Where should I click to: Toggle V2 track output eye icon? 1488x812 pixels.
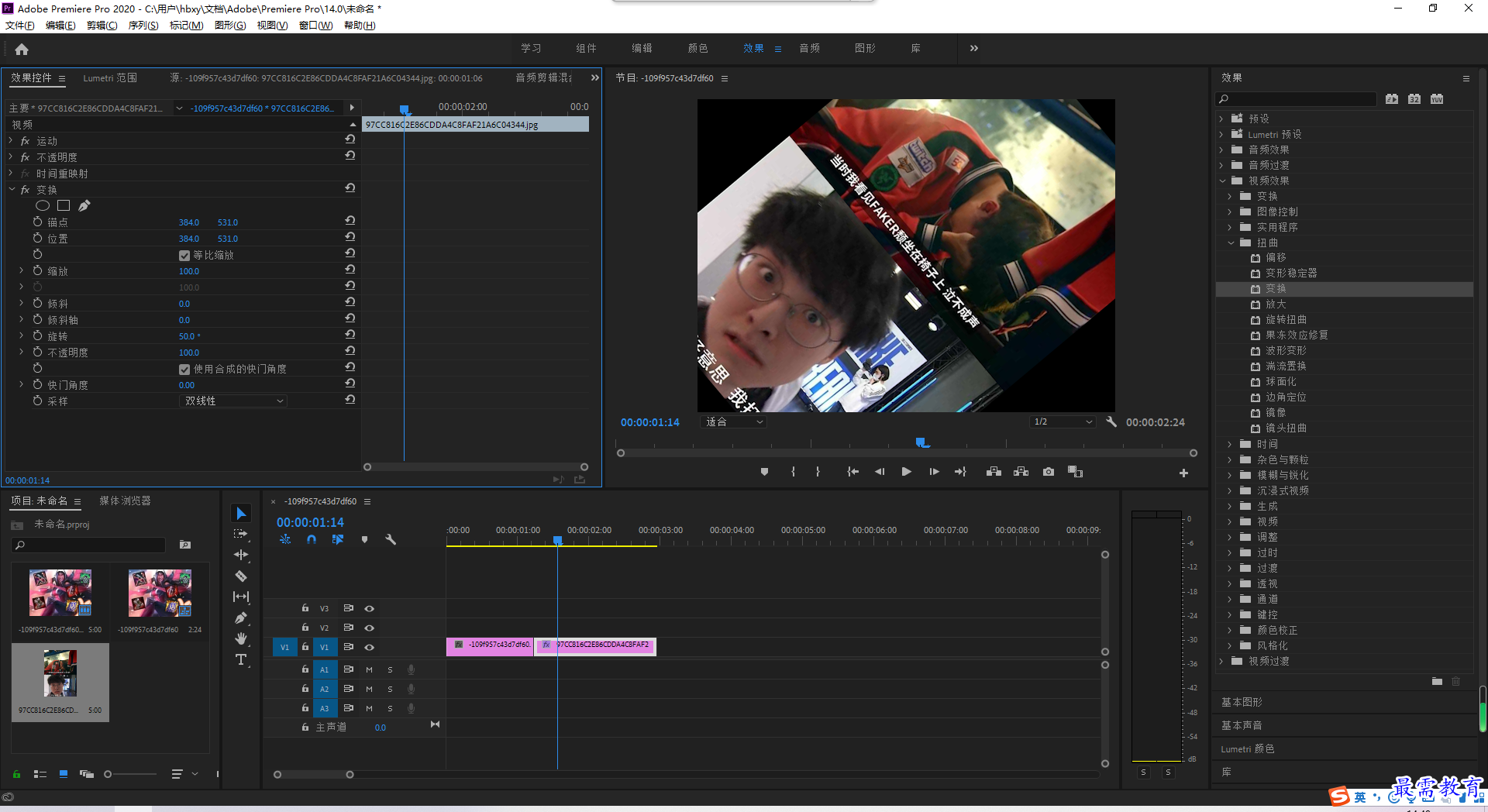pos(370,628)
